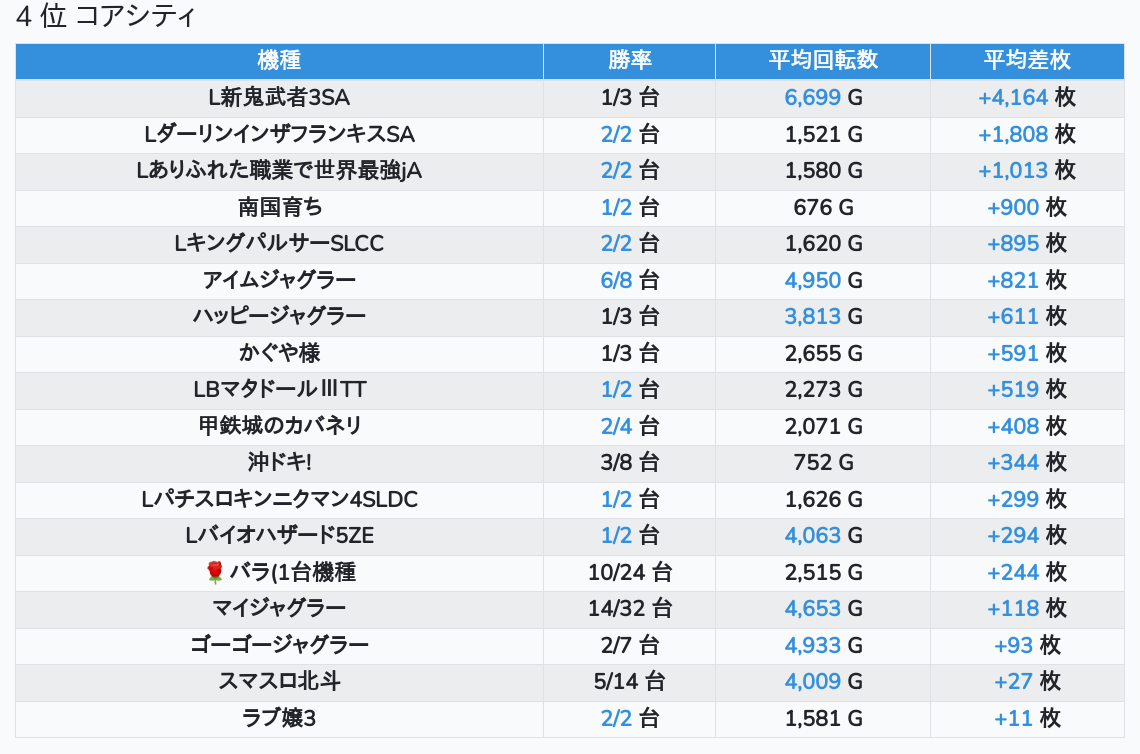The height and width of the screenshot is (754, 1140).
Task: Open the +1,808 difference link
Action: click(x=1013, y=134)
